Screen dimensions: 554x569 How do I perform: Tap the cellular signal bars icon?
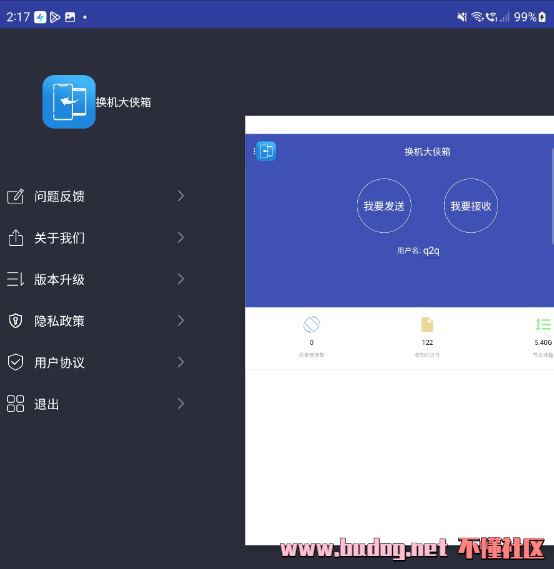click(504, 17)
